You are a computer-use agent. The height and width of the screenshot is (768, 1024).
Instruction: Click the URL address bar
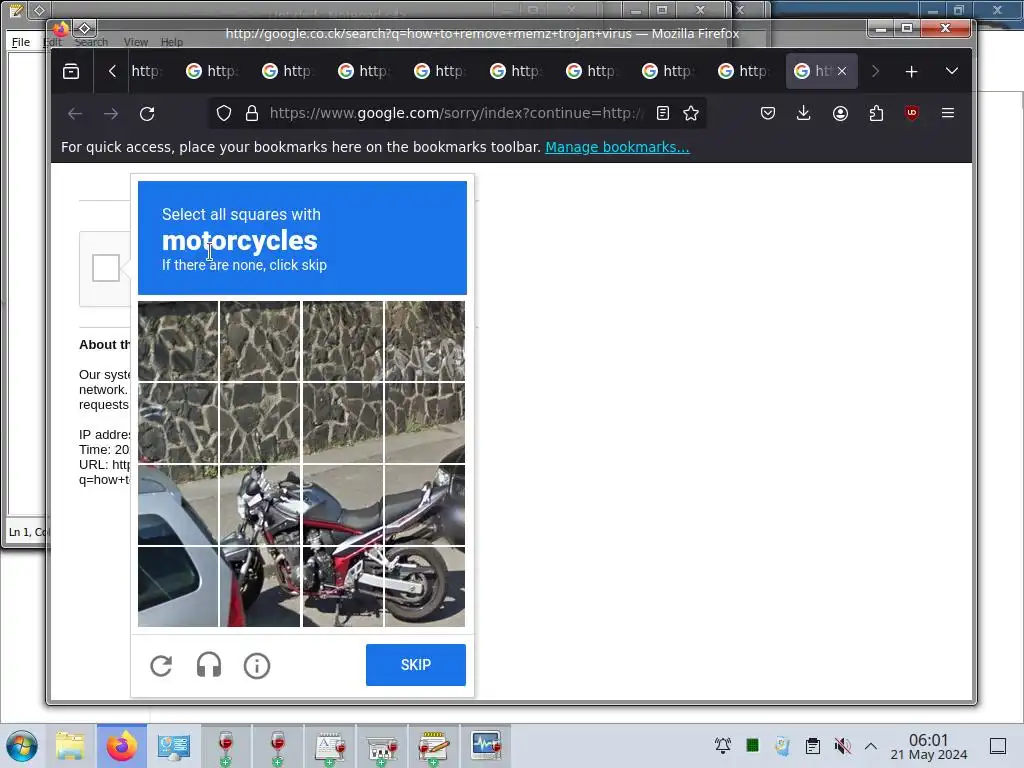click(456, 114)
